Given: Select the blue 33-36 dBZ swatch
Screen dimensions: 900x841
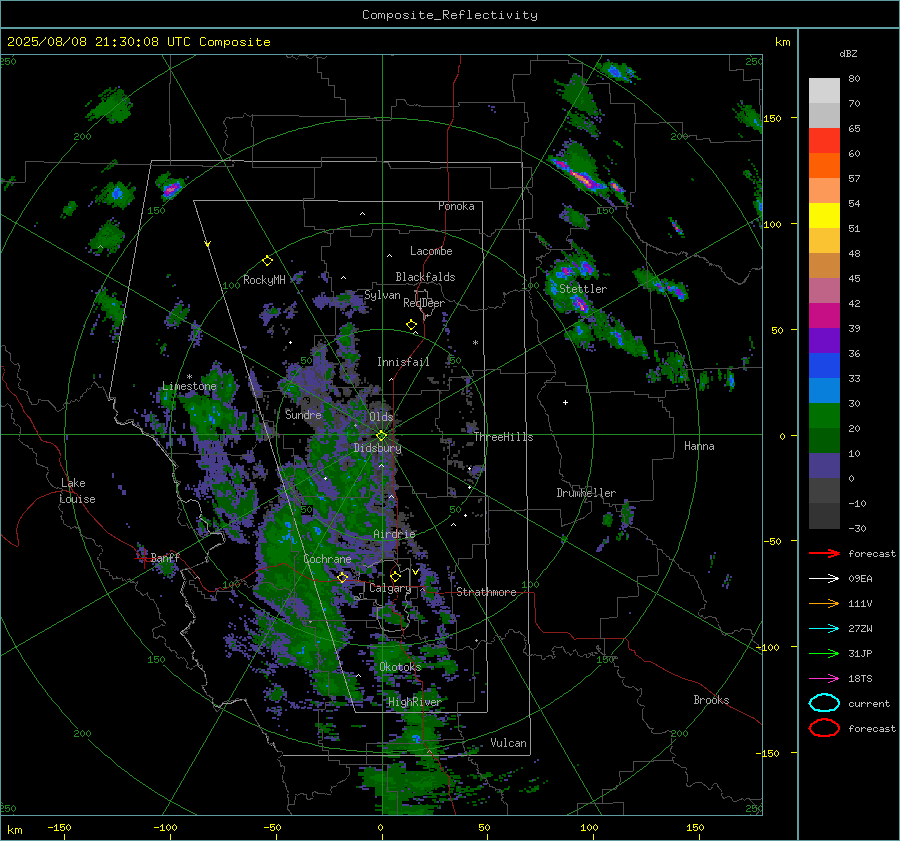Looking at the screenshot, I should pyautogui.click(x=824, y=366).
